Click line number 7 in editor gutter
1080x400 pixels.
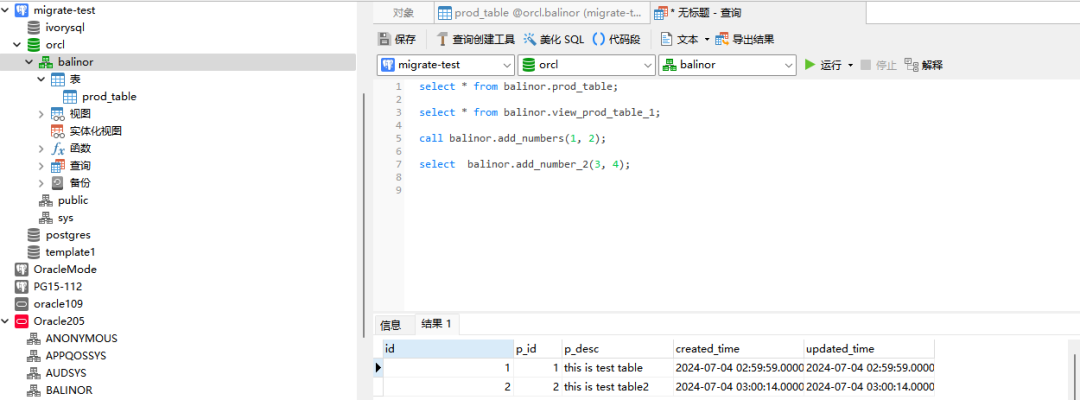[x=399, y=165]
